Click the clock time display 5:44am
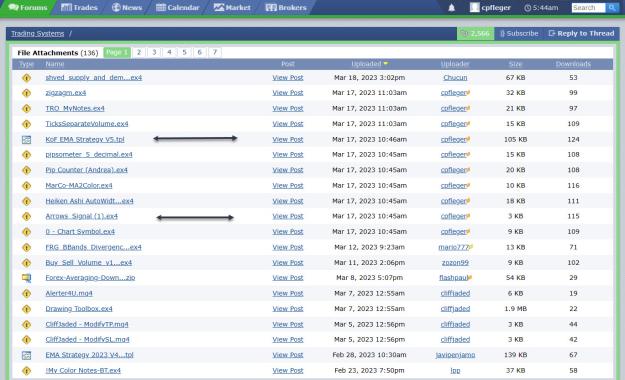 coord(541,8)
